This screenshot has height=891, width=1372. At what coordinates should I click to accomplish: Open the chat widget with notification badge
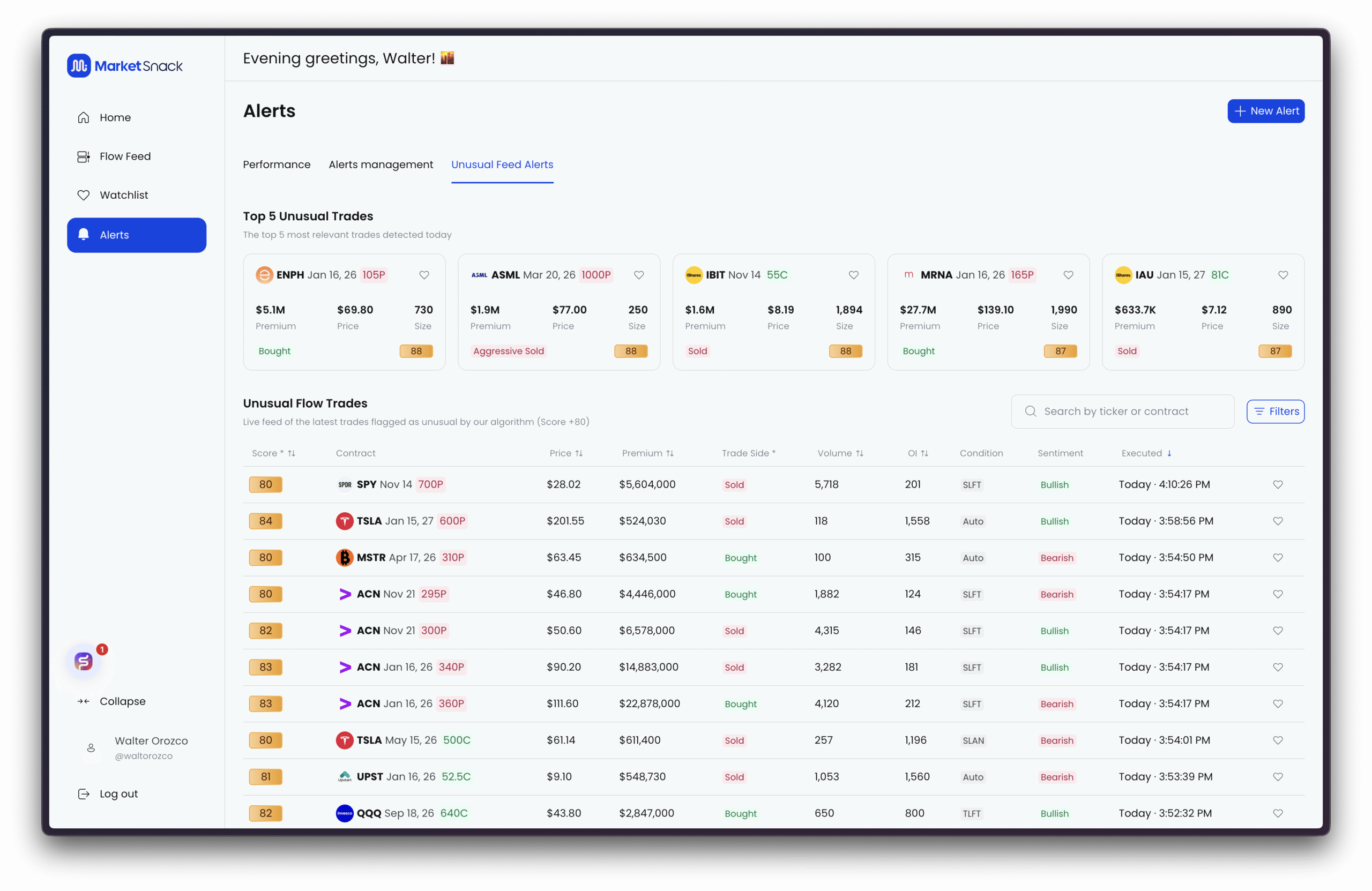(x=84, y=661)
